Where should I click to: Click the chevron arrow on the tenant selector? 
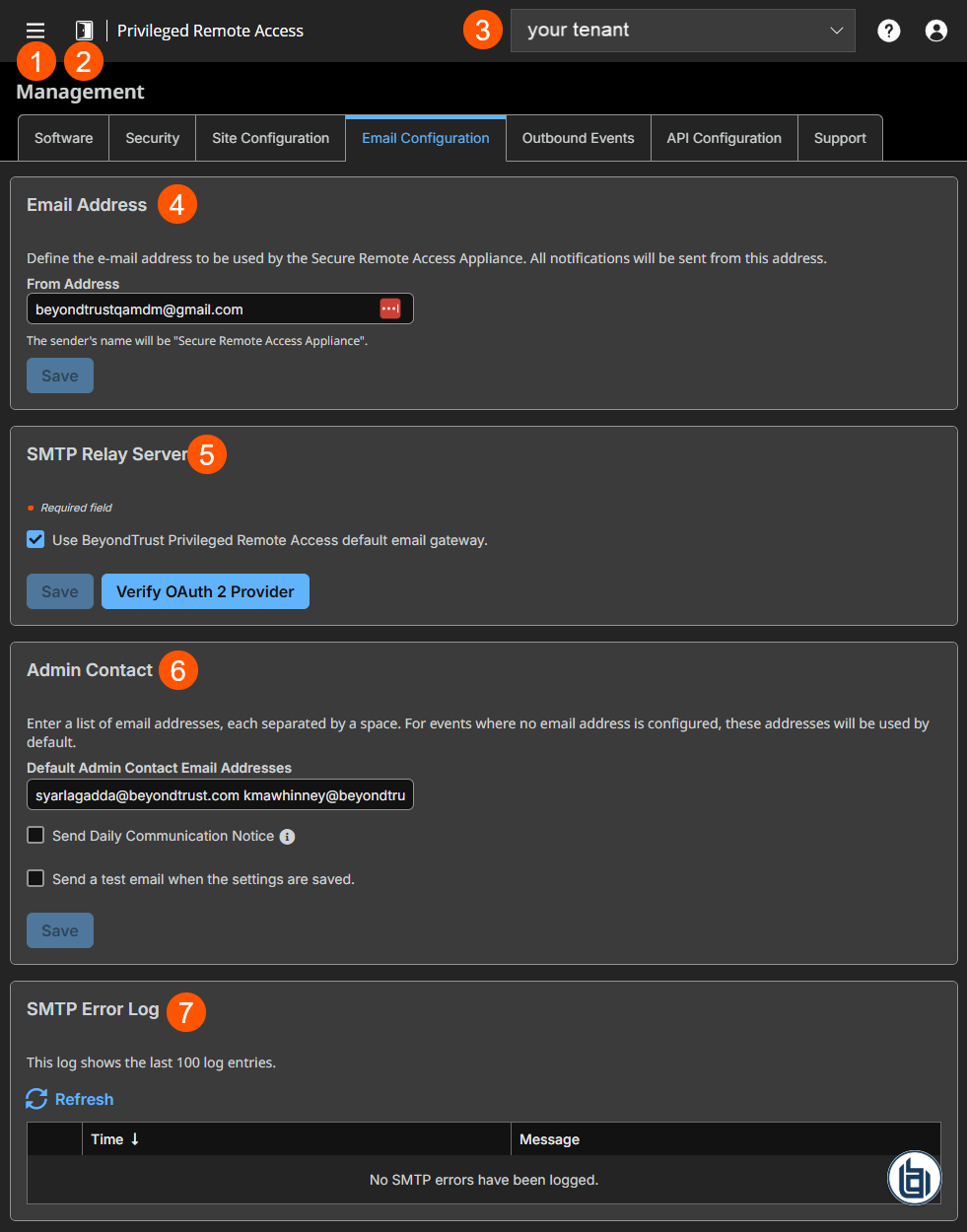[836, 31]
